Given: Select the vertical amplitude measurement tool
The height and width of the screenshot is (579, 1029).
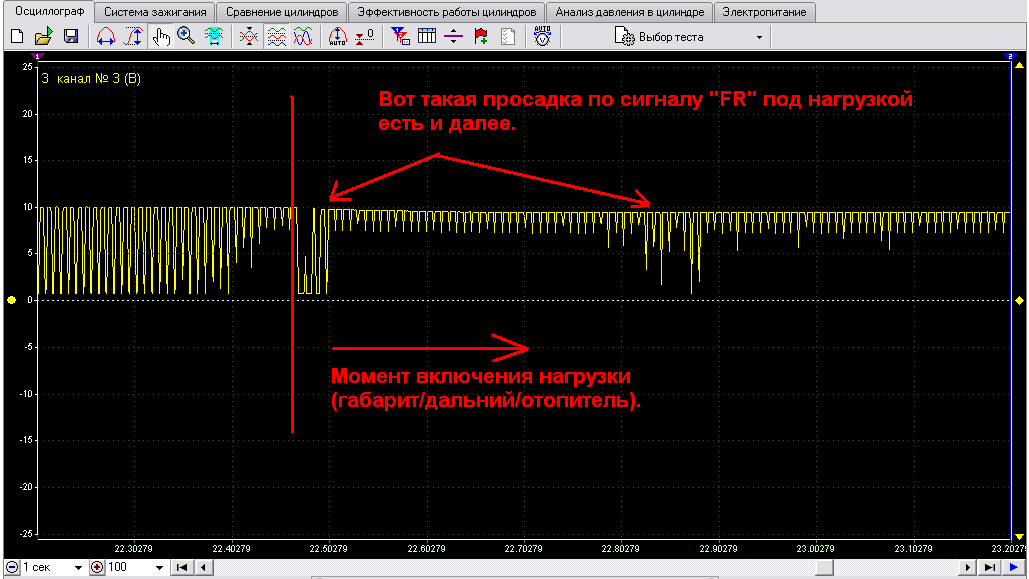Looking at the screenshot, I should click(133, 36).
